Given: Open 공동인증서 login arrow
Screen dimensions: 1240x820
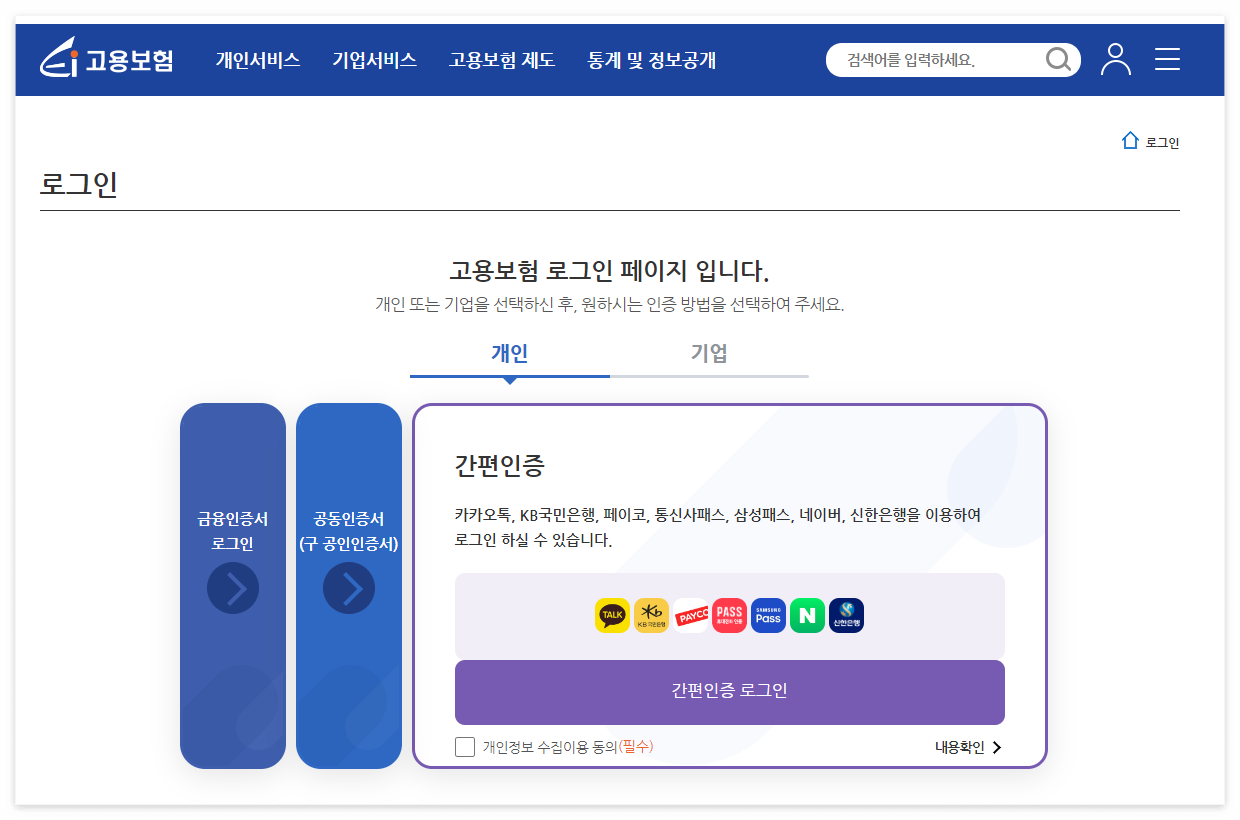Looking at the screenshot, I should click(349, 588).
